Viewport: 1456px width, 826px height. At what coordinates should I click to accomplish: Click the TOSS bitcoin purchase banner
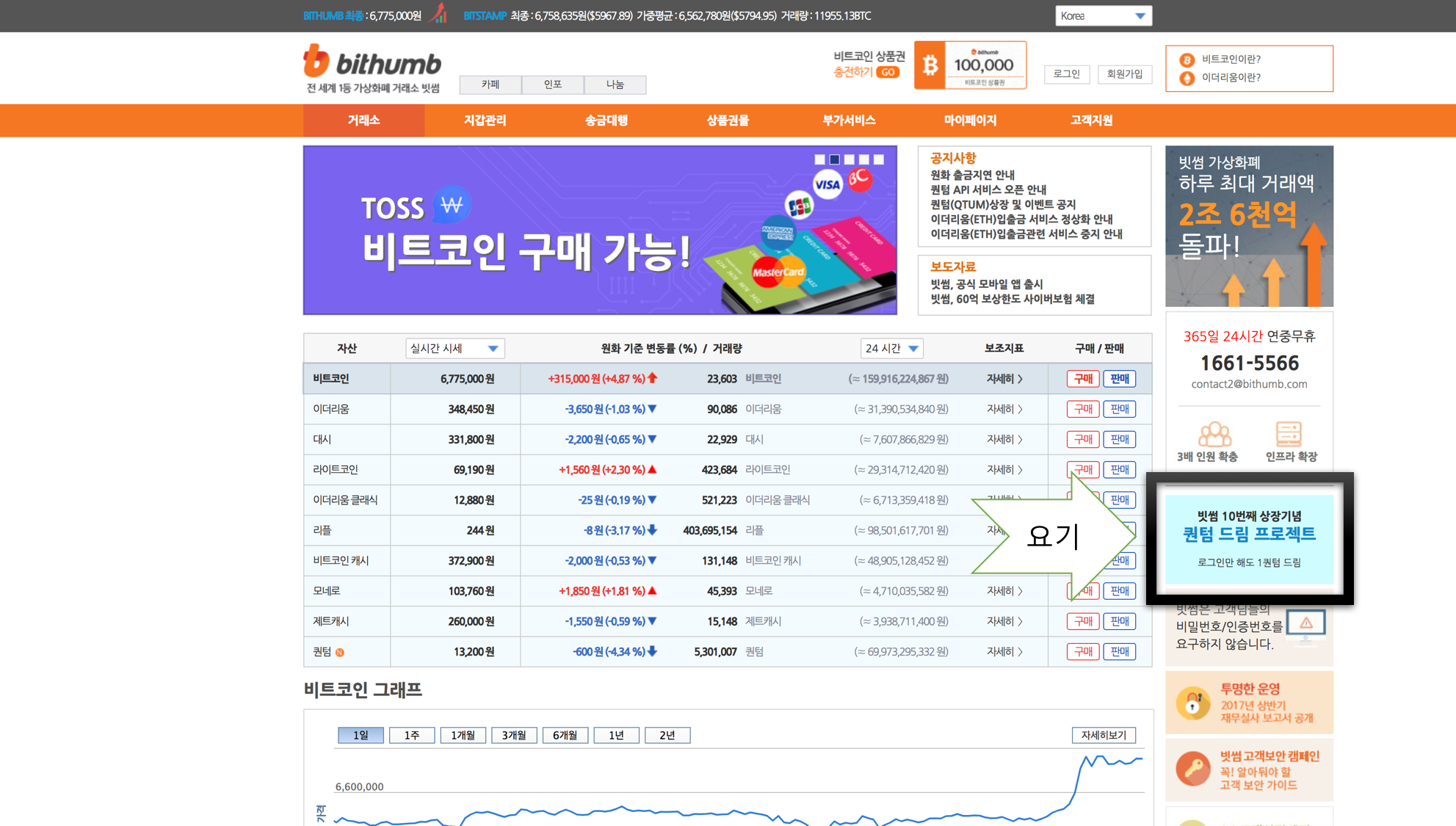[x=600, y=231]
